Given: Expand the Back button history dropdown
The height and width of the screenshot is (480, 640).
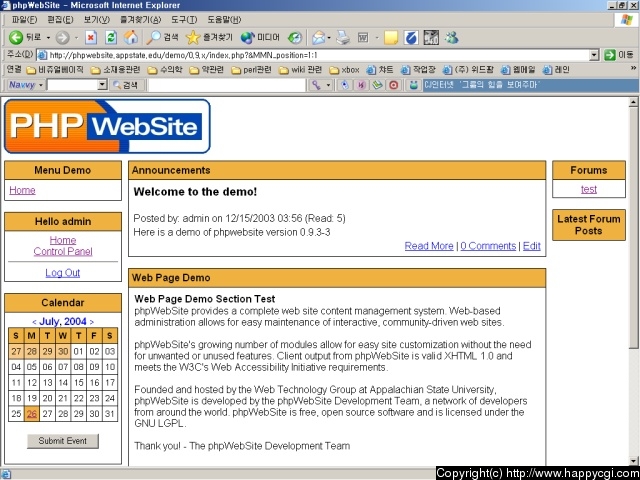Looking at the screenshot, I should coord(48,38).
